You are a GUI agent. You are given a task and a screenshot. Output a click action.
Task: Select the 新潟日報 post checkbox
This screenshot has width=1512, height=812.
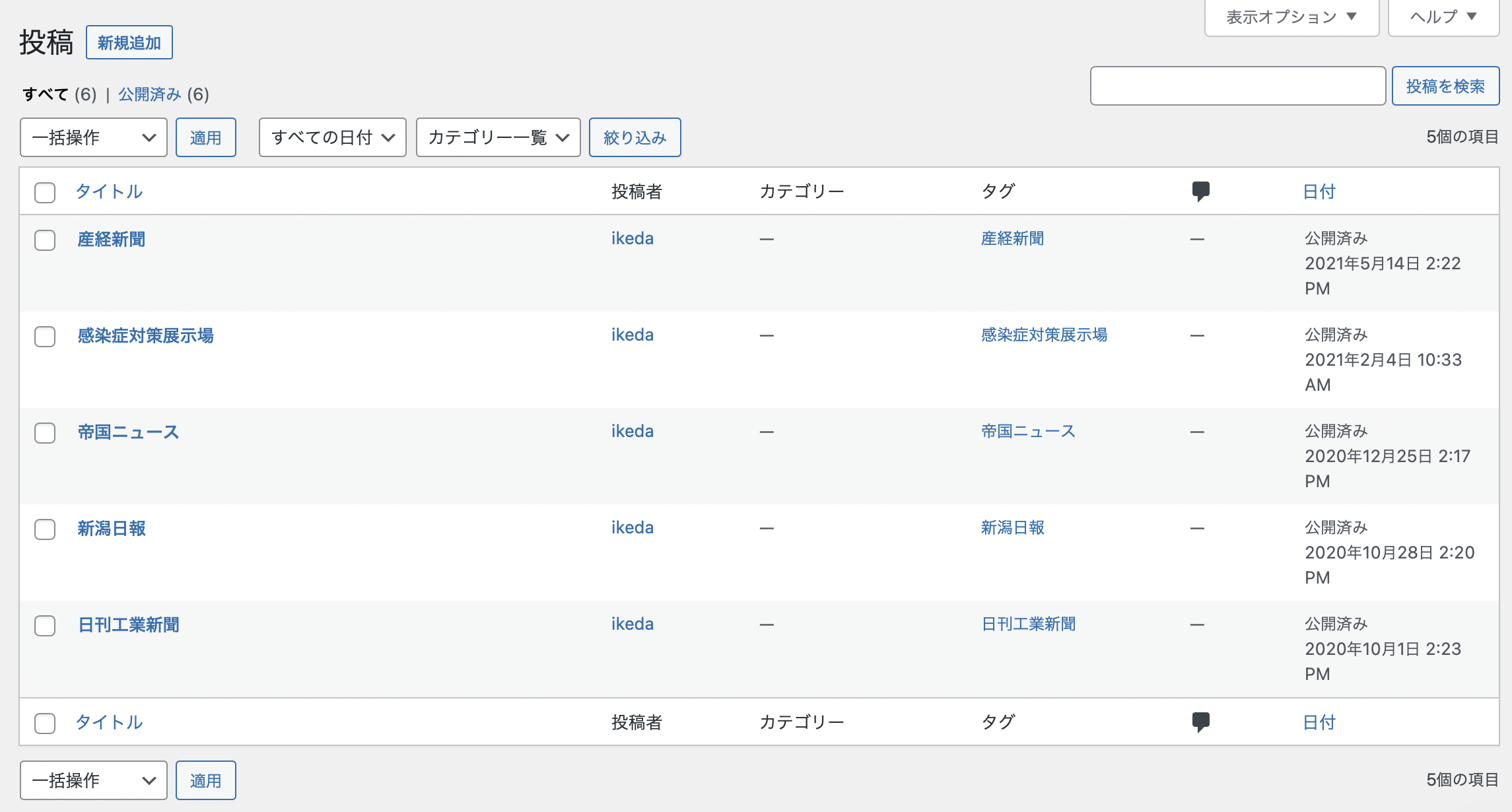45,529
